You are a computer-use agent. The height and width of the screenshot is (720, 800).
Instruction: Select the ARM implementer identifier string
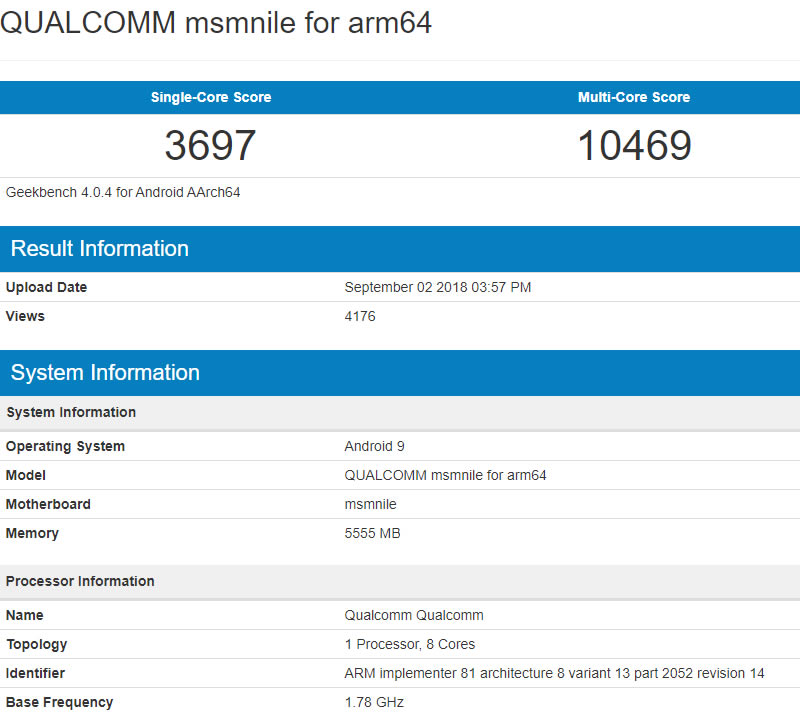(x=554, y=673)
